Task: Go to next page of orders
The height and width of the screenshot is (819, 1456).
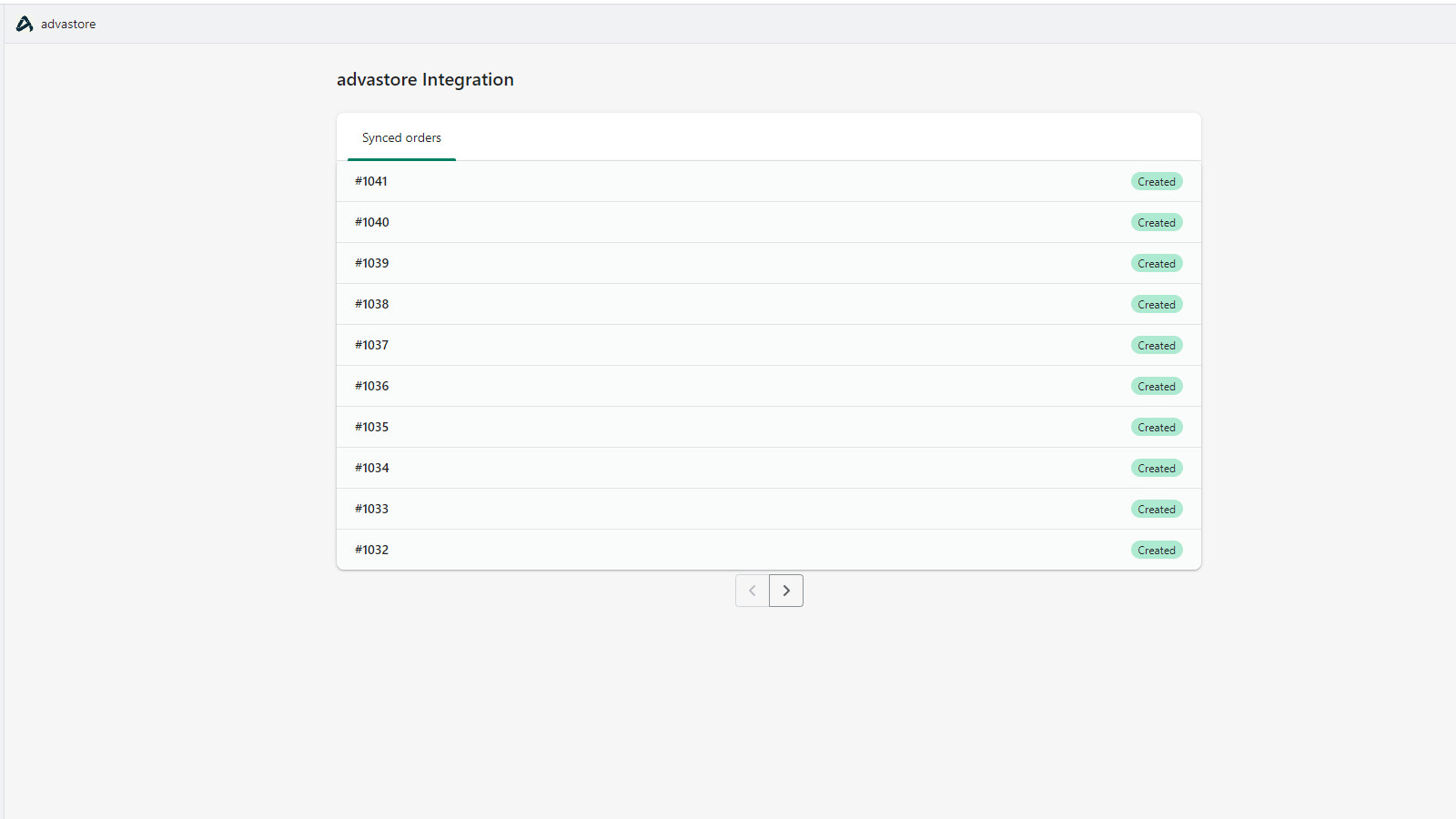Action: [x=786, y=591]
